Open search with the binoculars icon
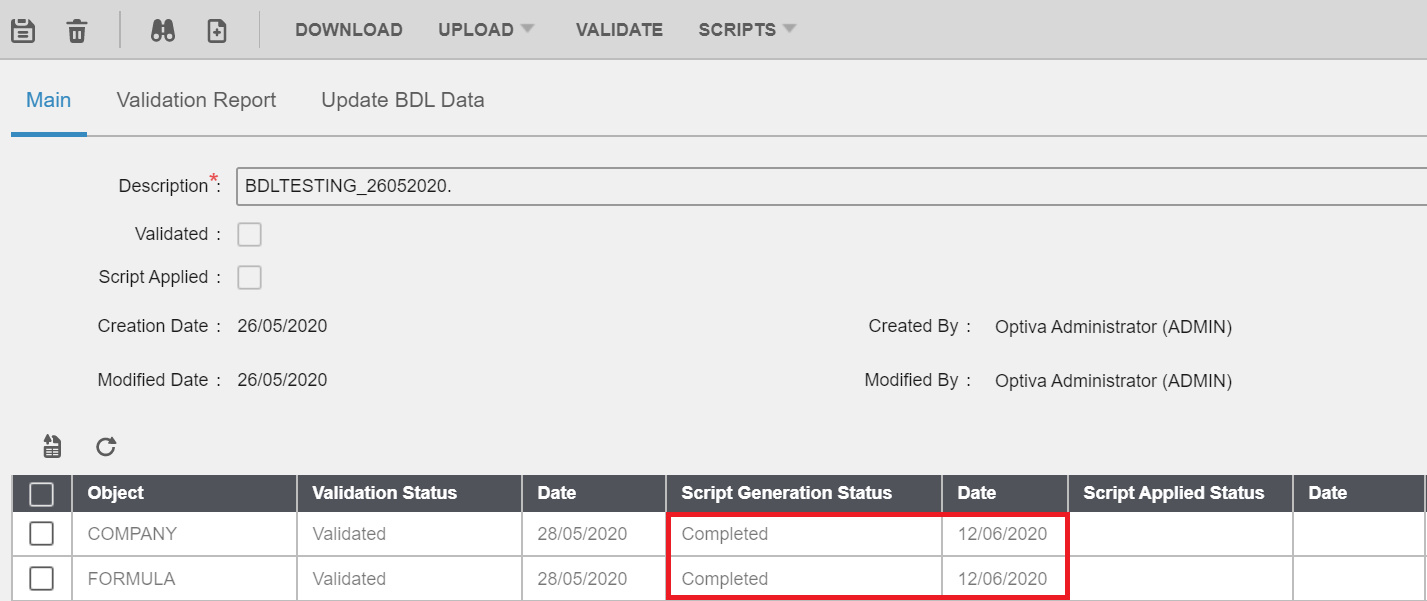The image size is (1427, 601). pyautogui.click(x=162, y=29)
